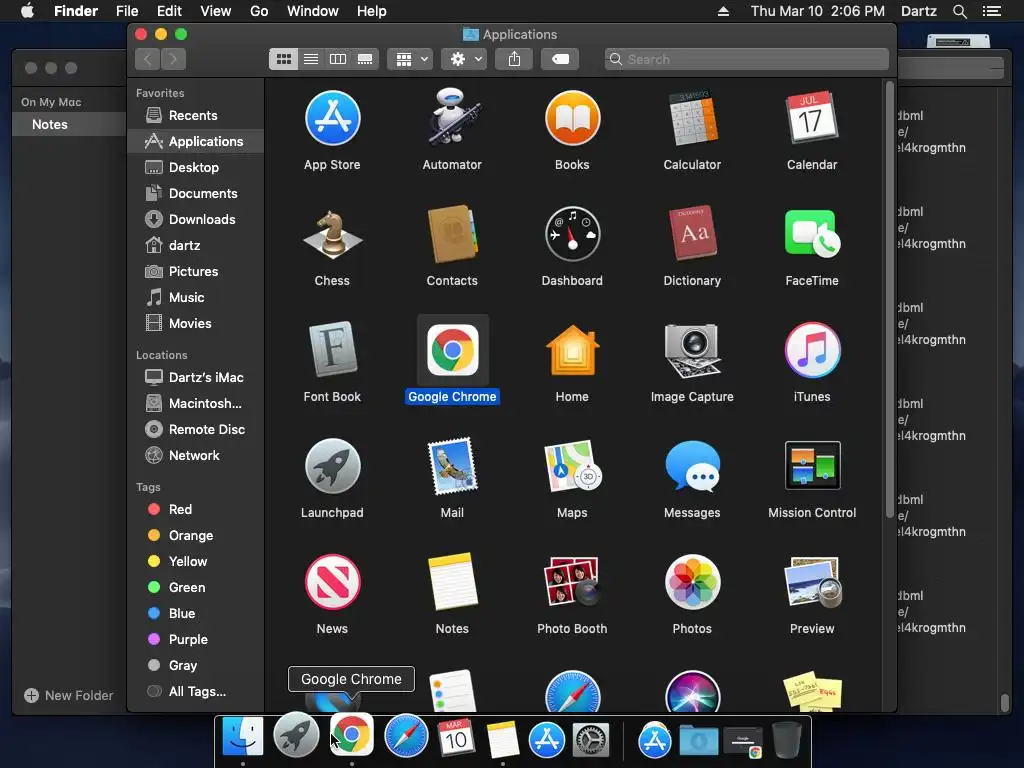Screen dimensions: 1024x768
Task: Click the Share toolbar button
Action: click(x=515, y=59)
